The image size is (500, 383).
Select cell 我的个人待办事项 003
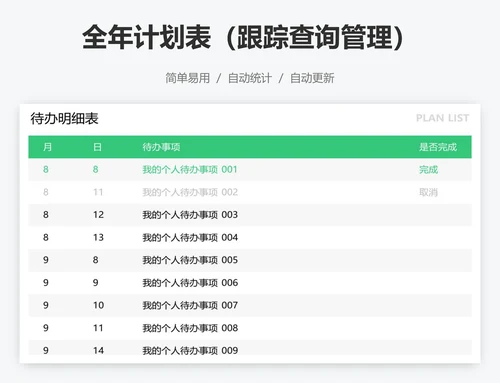(190, 215)
